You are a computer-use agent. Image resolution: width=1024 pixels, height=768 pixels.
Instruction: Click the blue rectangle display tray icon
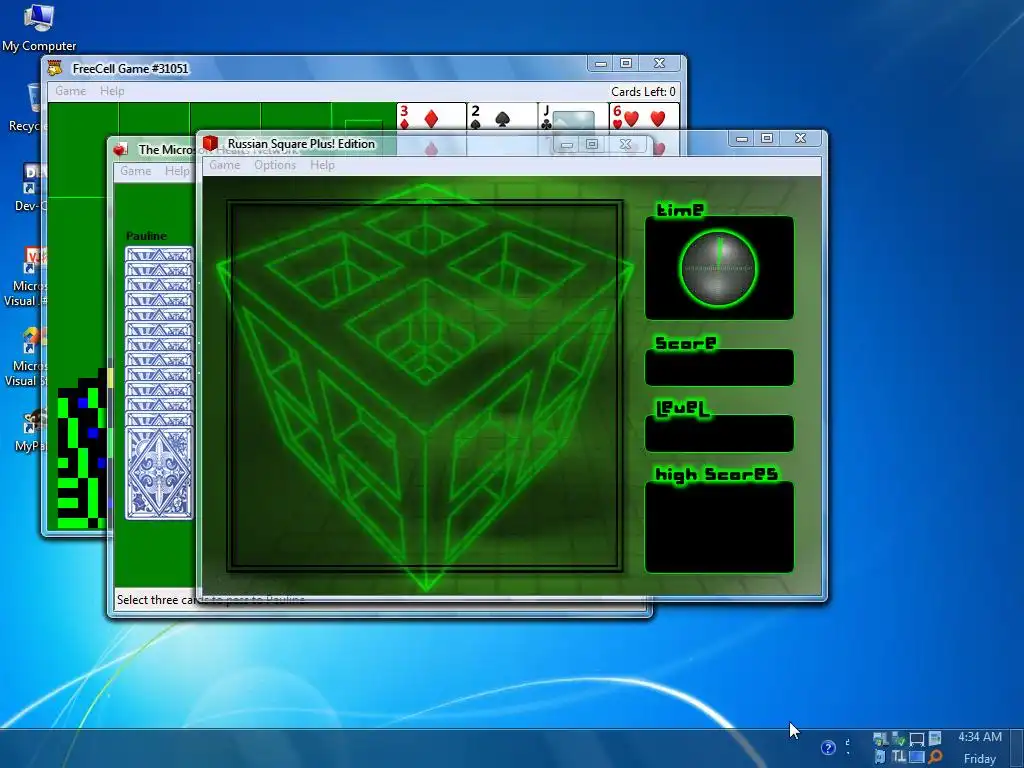917,757
